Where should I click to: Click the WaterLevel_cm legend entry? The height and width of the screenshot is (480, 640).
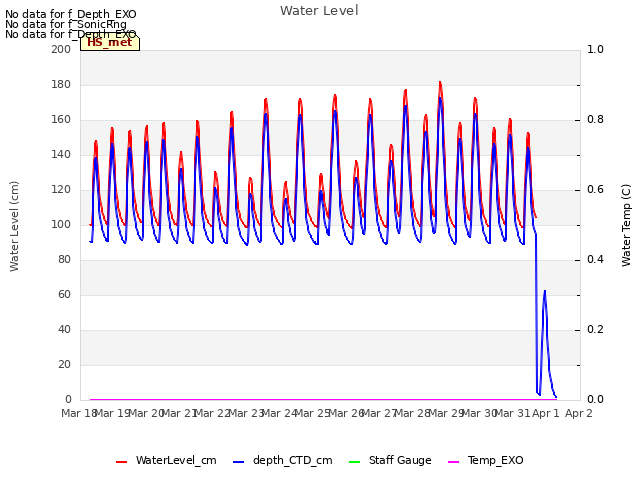(166, 460)
